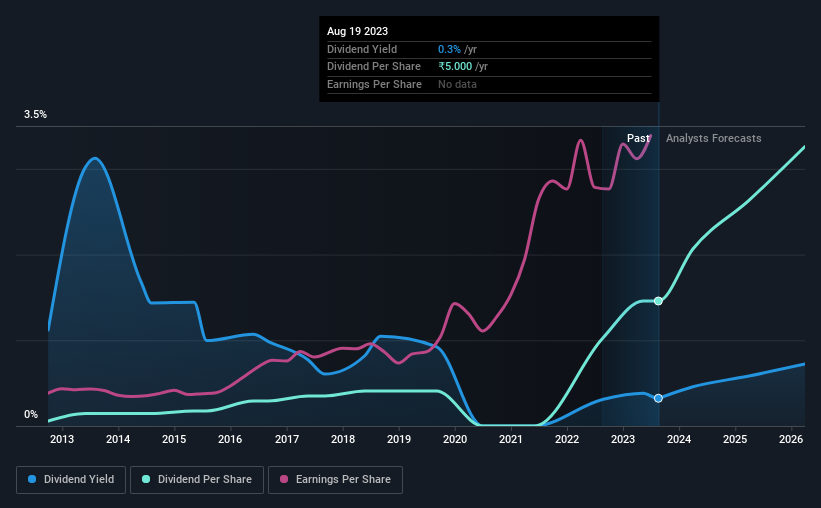Click the blue data point marker at Aug 2023

pos(658,398)
